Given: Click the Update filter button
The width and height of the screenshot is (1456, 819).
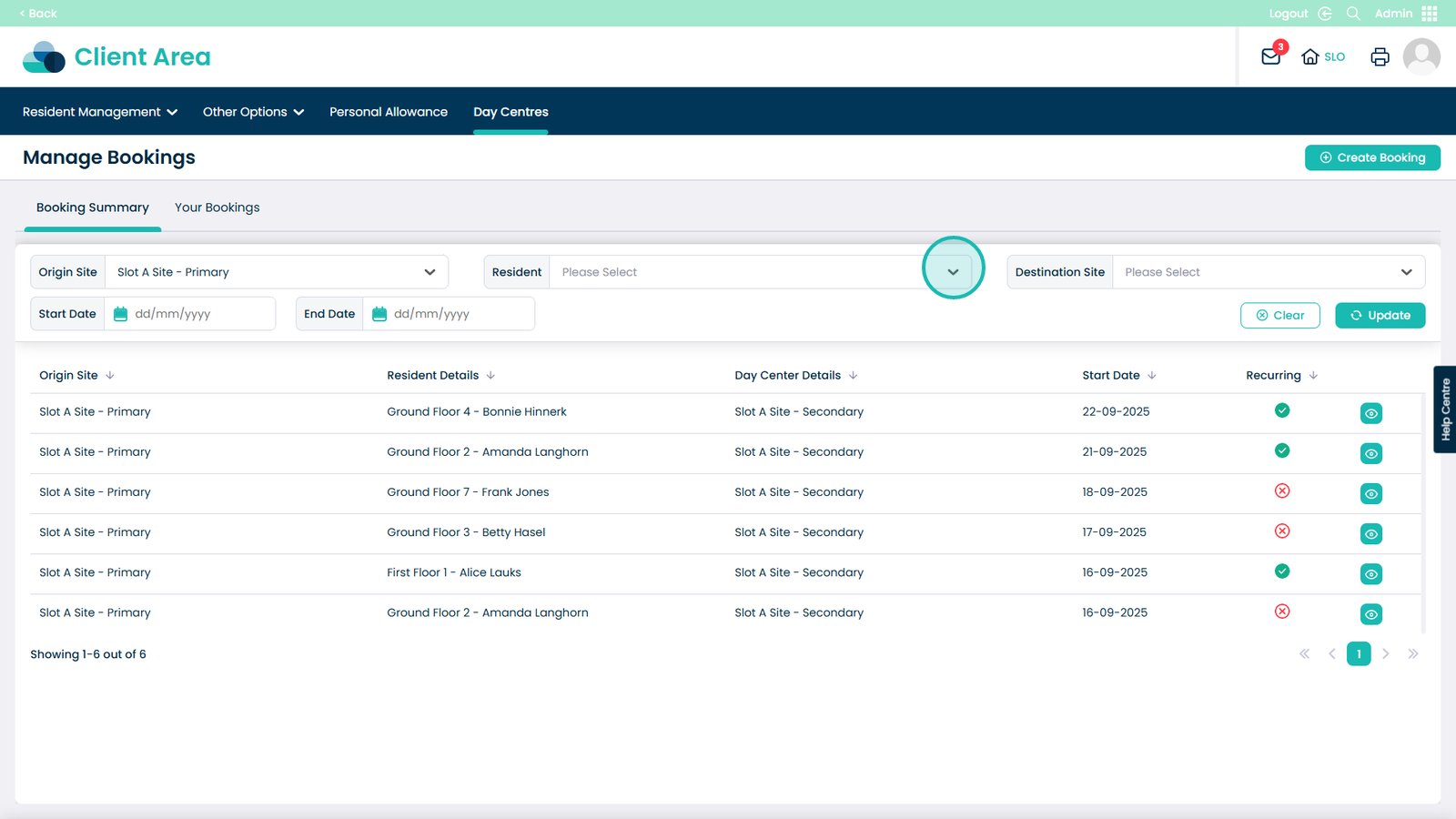Looking at the screenshot, I should [x=1380, y=316].
